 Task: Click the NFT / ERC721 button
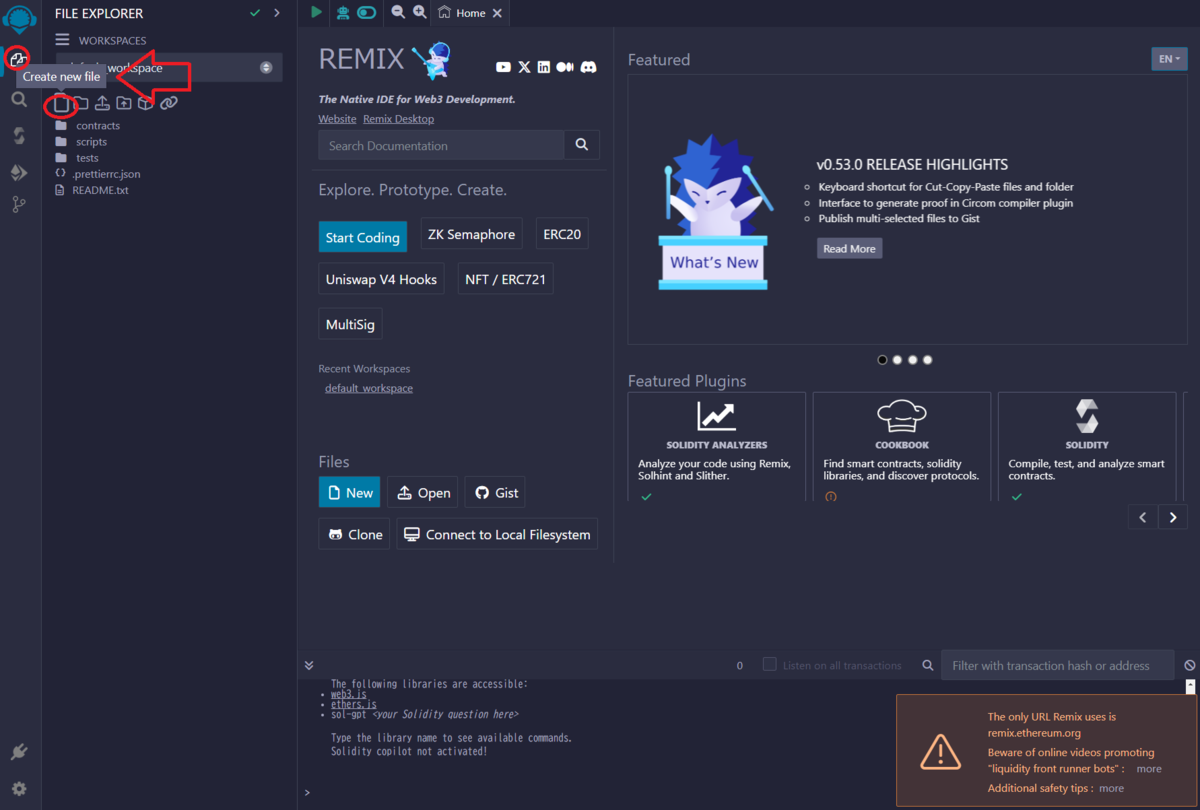505,279
